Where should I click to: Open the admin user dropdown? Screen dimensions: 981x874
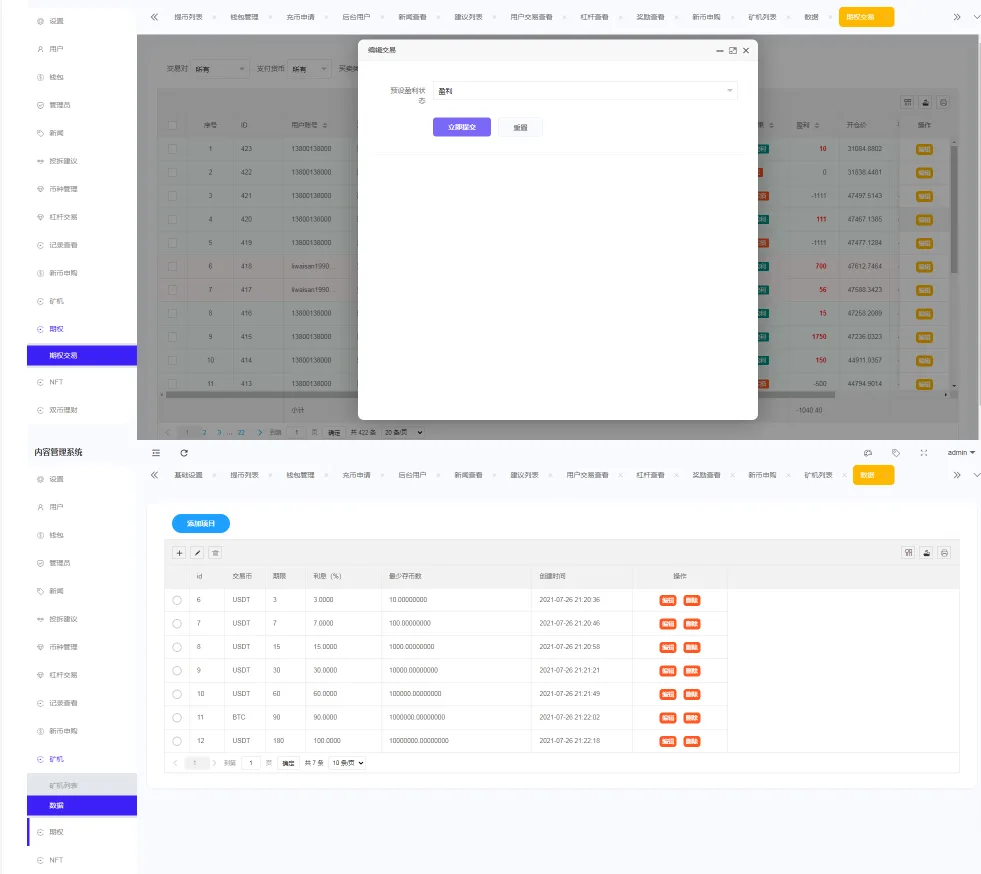(960, 453)
